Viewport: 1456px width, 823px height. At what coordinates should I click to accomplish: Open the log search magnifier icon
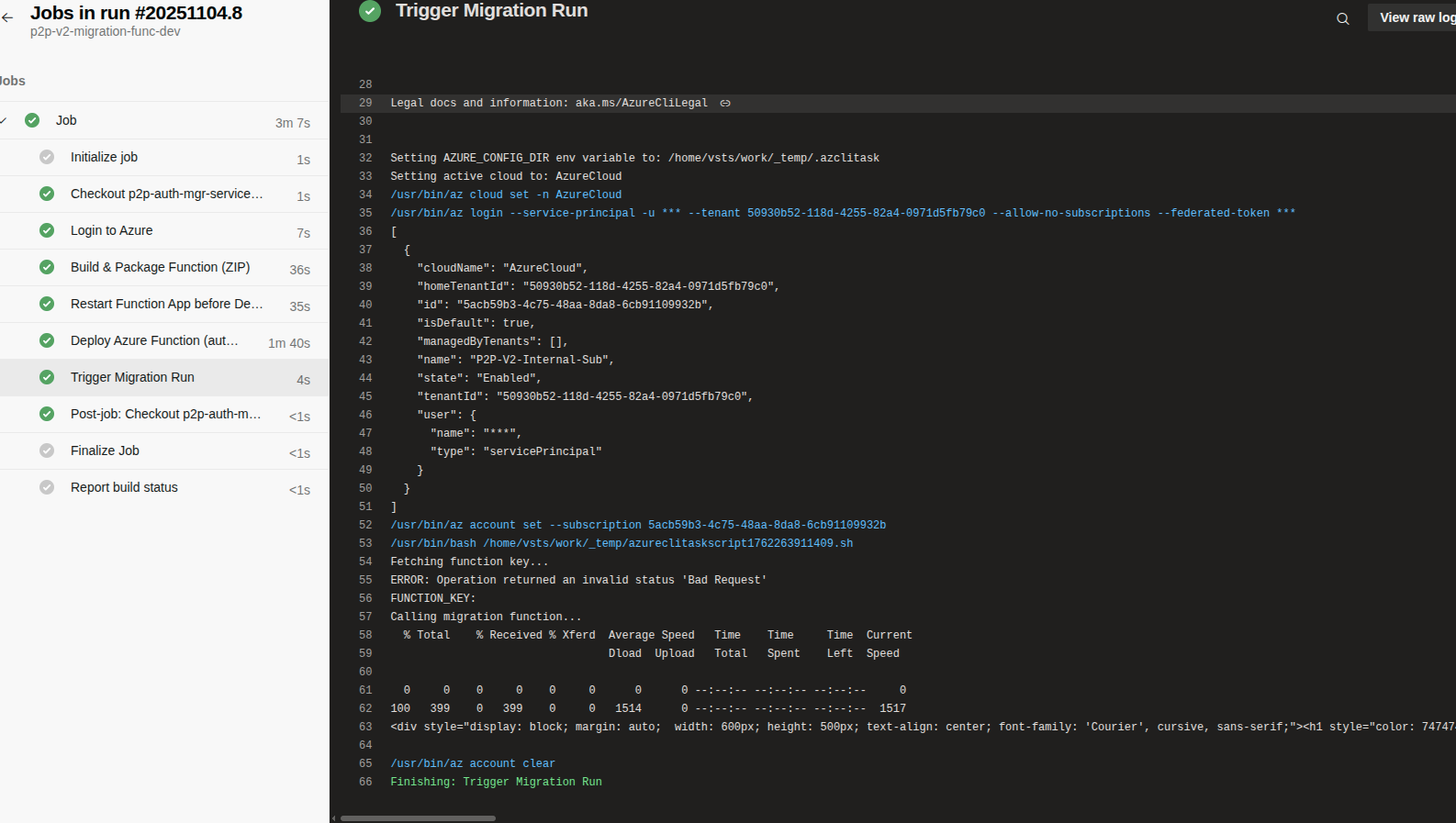click(1342, 18)
